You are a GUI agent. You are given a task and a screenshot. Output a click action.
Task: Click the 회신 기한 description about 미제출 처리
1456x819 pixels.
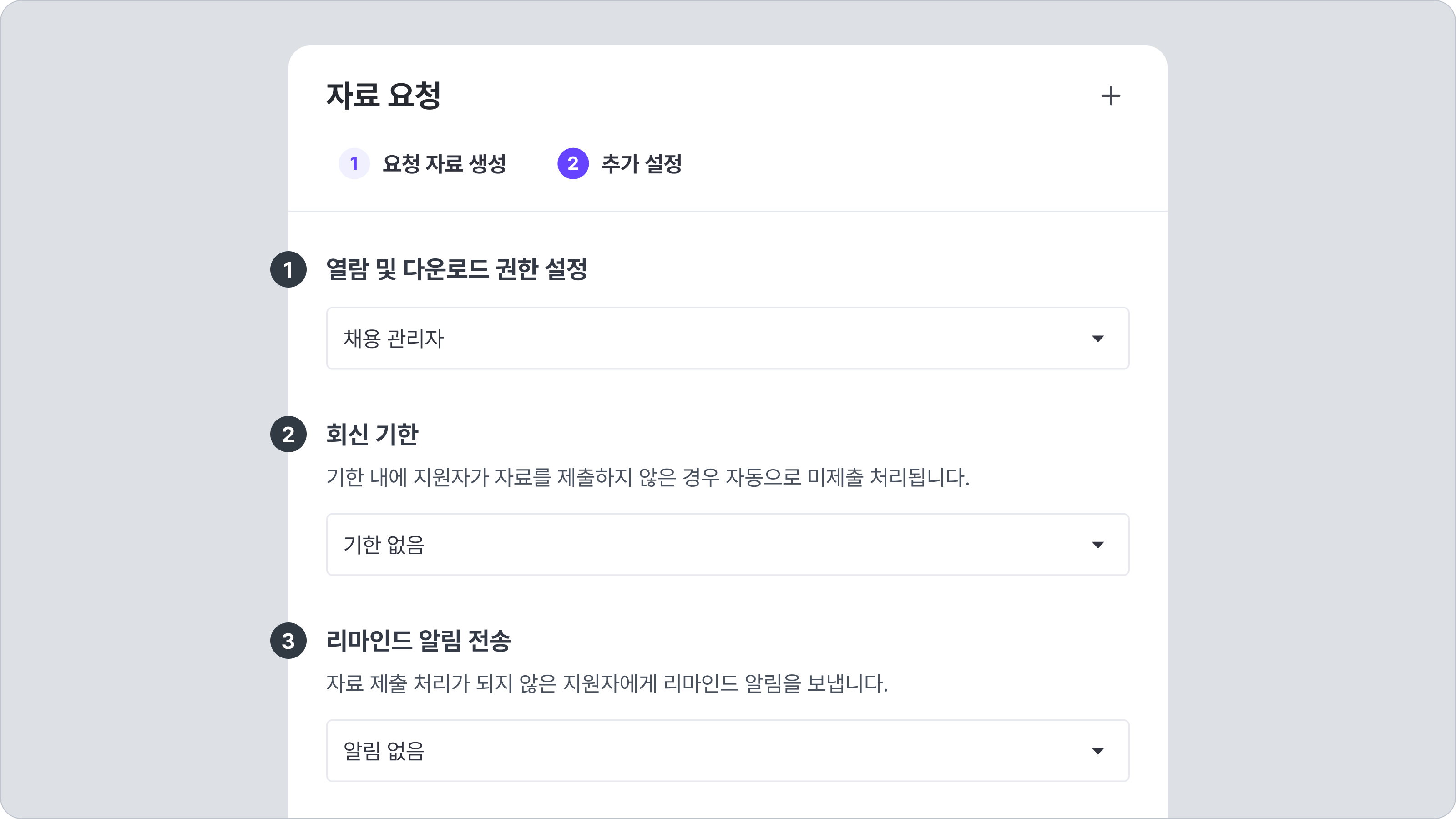click(647, 478)
